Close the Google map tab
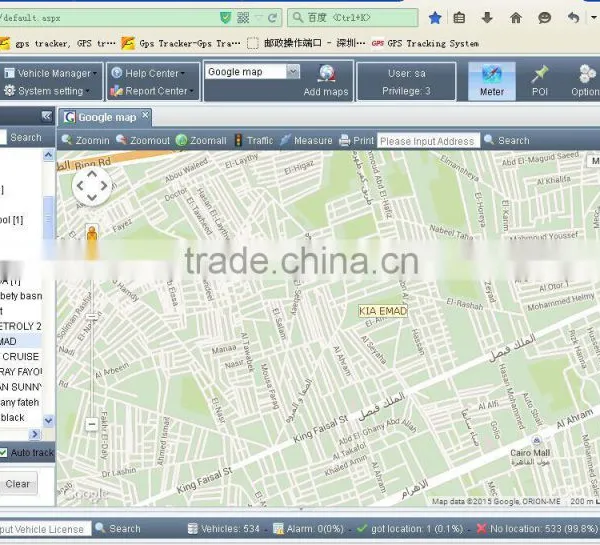The height and width of the screenshot is (545, 600). [x=145, y=115]
